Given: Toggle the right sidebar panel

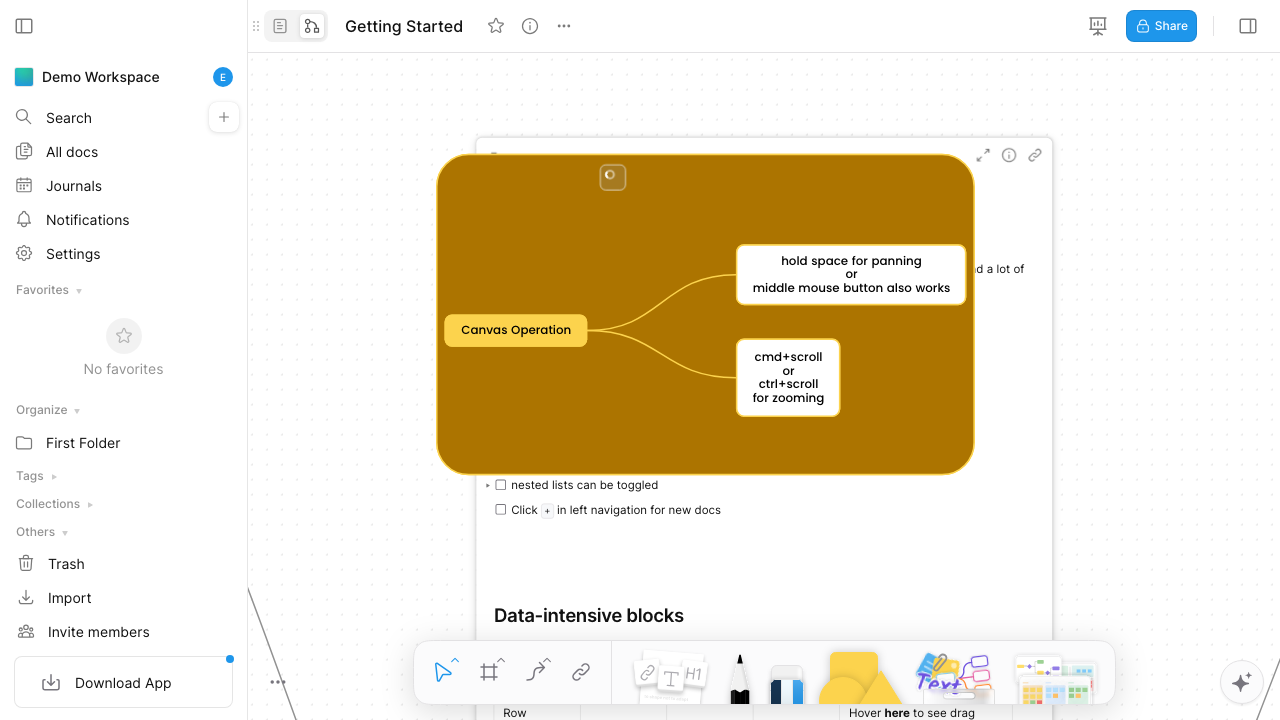Looking at the screenshot, I should pyautogui.click(x=1248, y=26).
